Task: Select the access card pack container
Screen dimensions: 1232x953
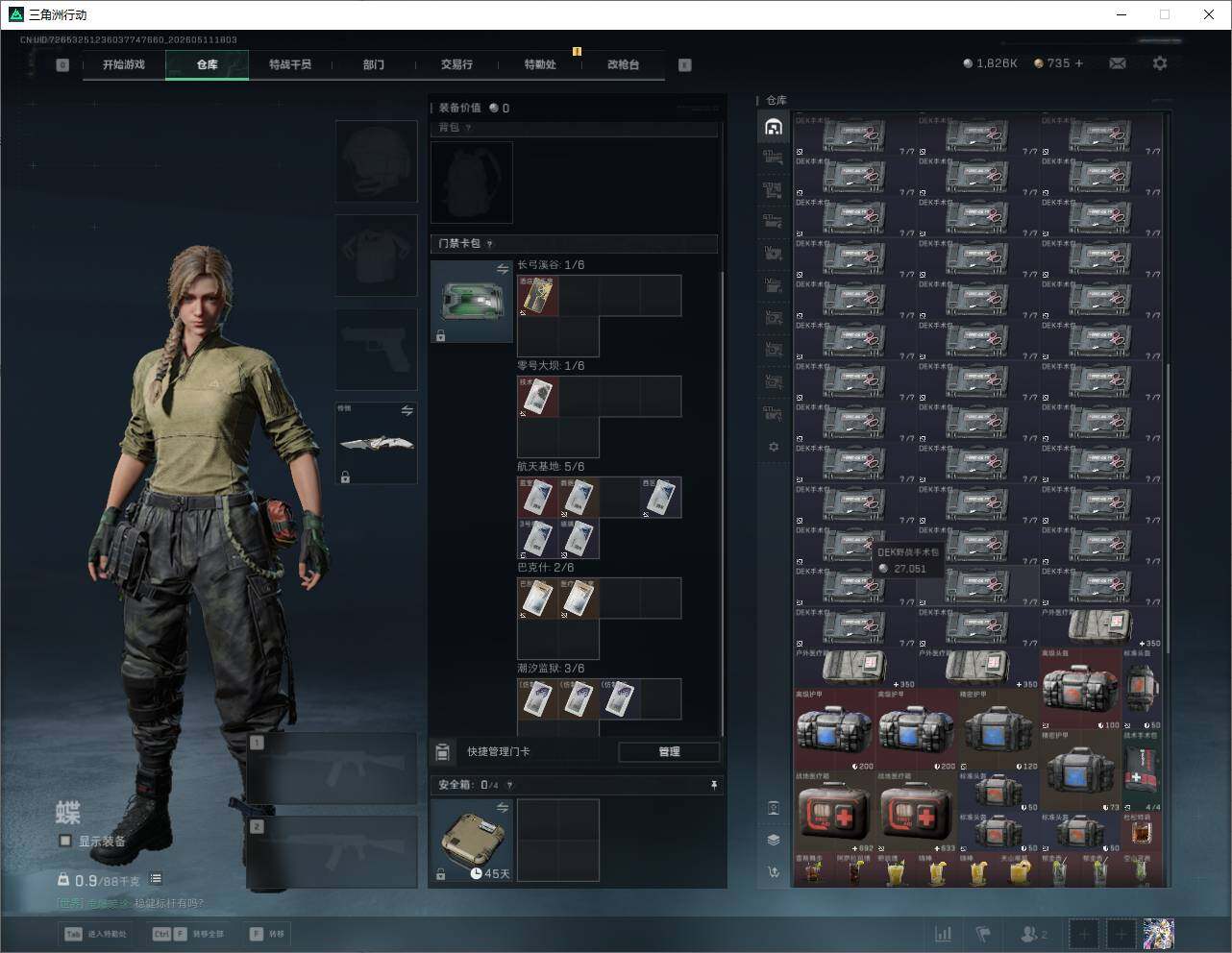Action: (x=472, y=302)
